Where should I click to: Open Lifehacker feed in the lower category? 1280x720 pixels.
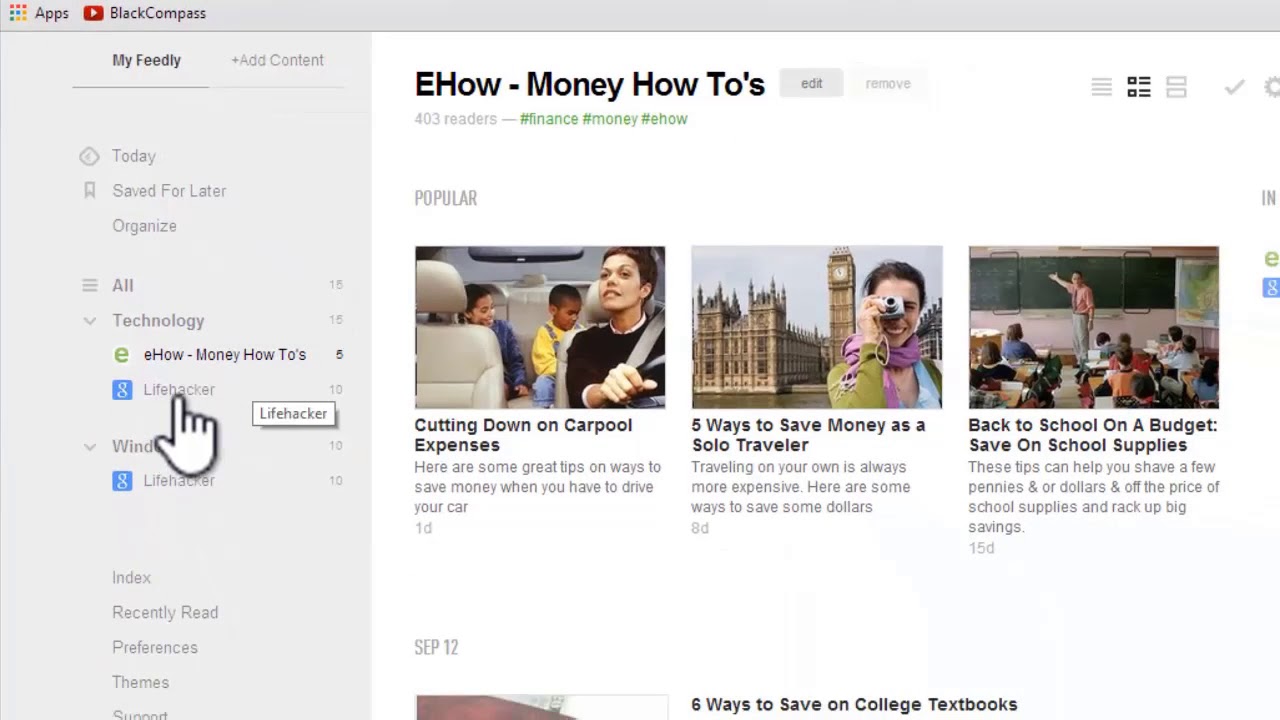pos(179,481)
